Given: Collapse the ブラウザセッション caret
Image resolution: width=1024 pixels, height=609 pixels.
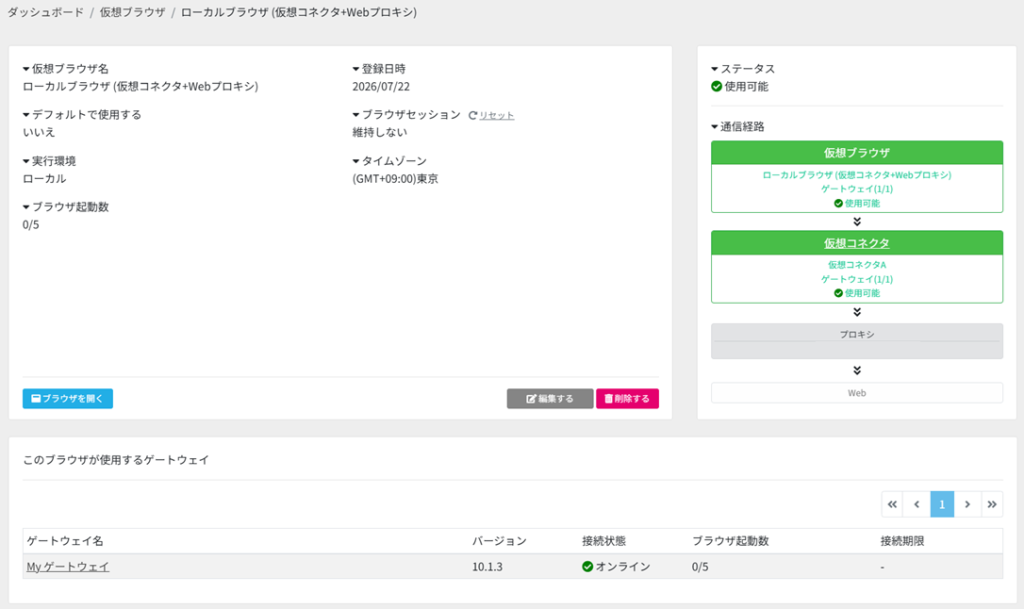Looking at the screenshot, I should (356, 115).
